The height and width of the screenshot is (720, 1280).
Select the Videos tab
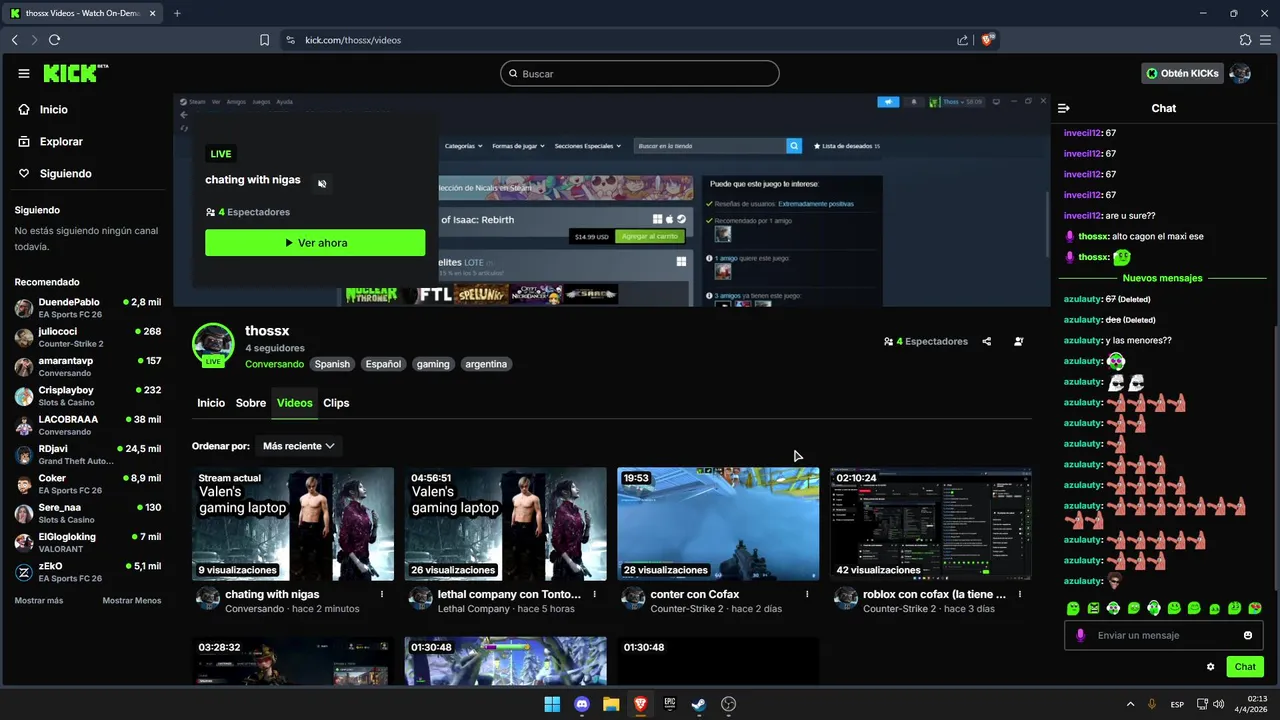tap(295, 403)
